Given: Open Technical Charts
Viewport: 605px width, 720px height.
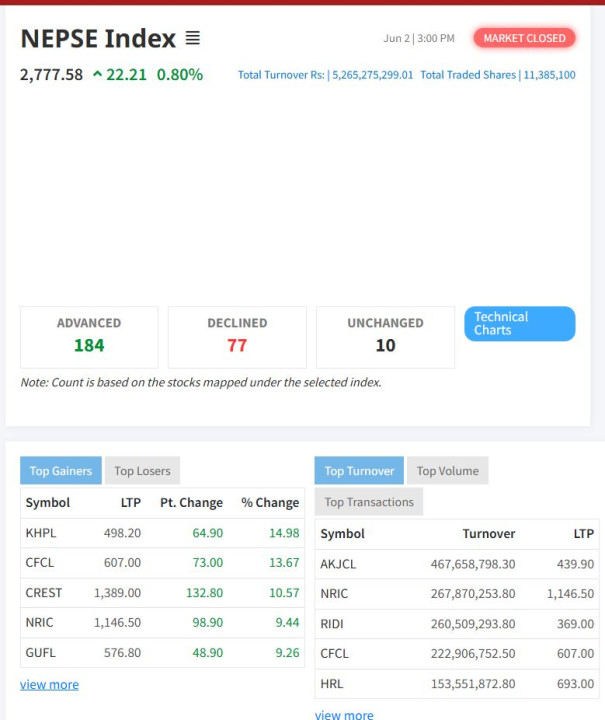Looking at the screenshot, I should (x=520, y=324).
